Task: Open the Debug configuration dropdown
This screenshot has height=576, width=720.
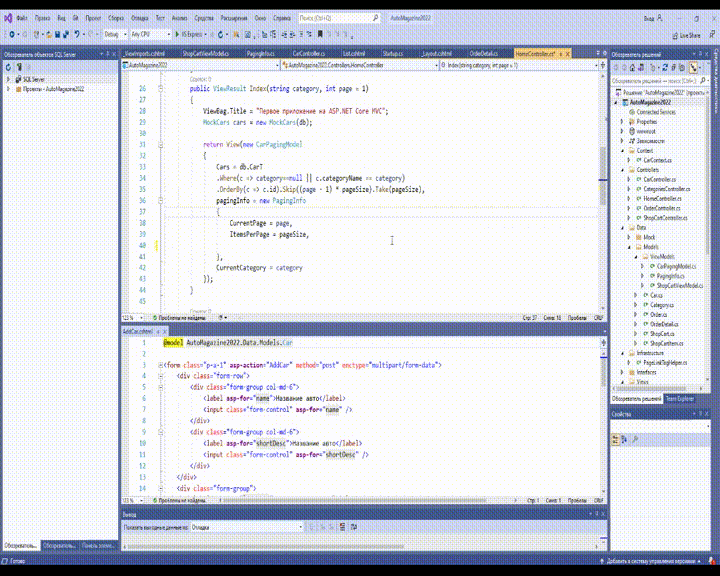Action: 115,34
